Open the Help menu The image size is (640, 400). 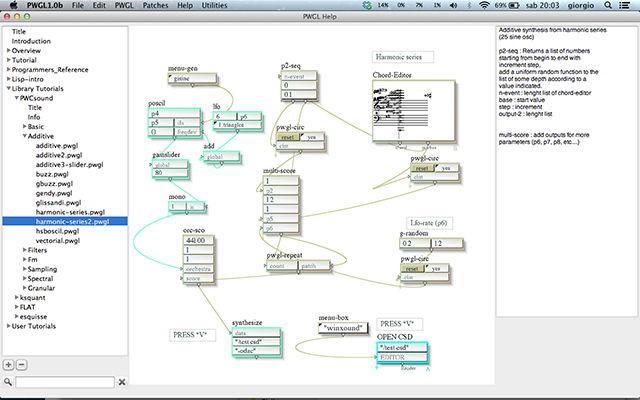(185, 5)
